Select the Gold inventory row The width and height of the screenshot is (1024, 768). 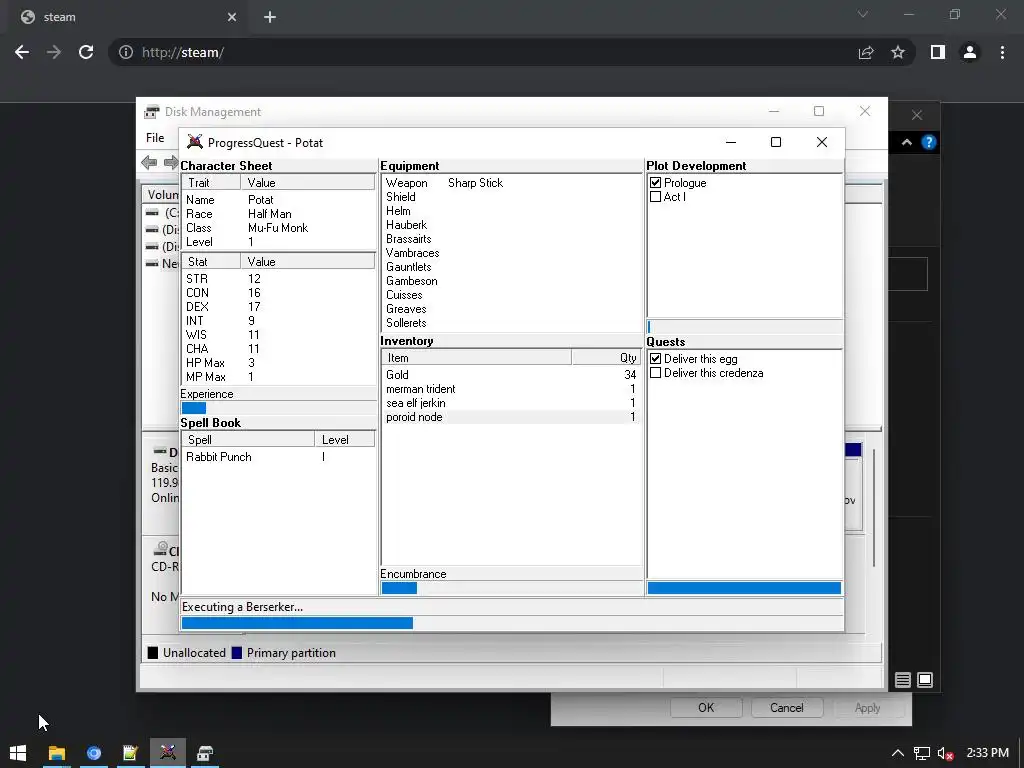511,375
